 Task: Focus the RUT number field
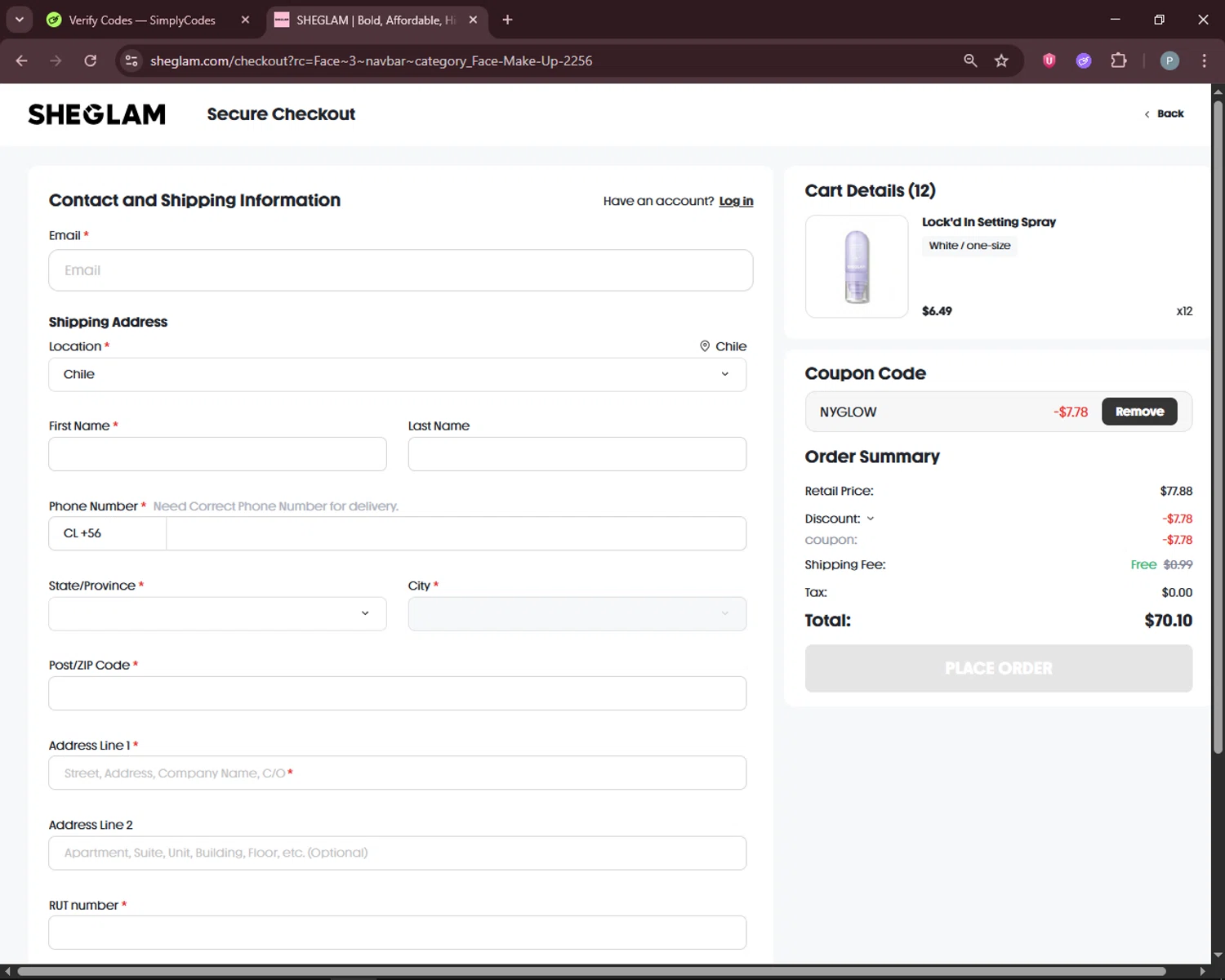[397, 933]
